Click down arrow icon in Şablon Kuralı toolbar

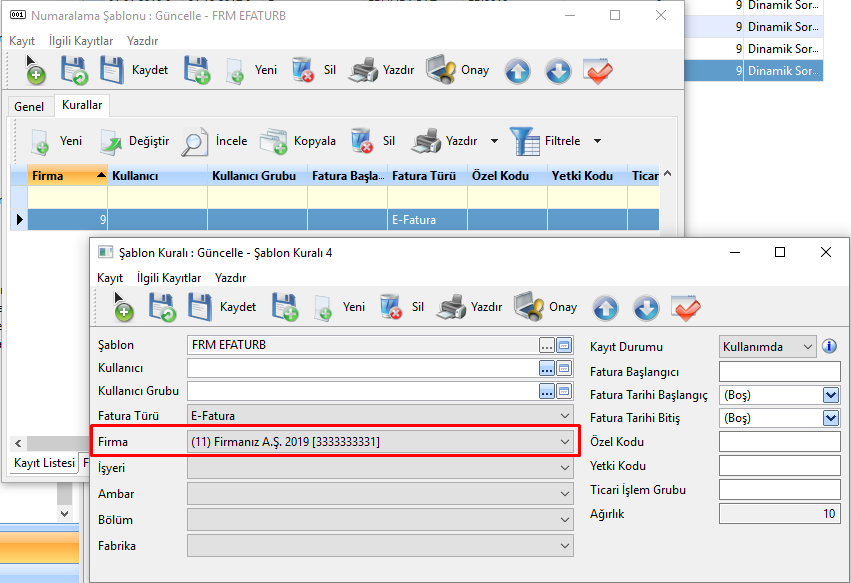coord(646,308)
